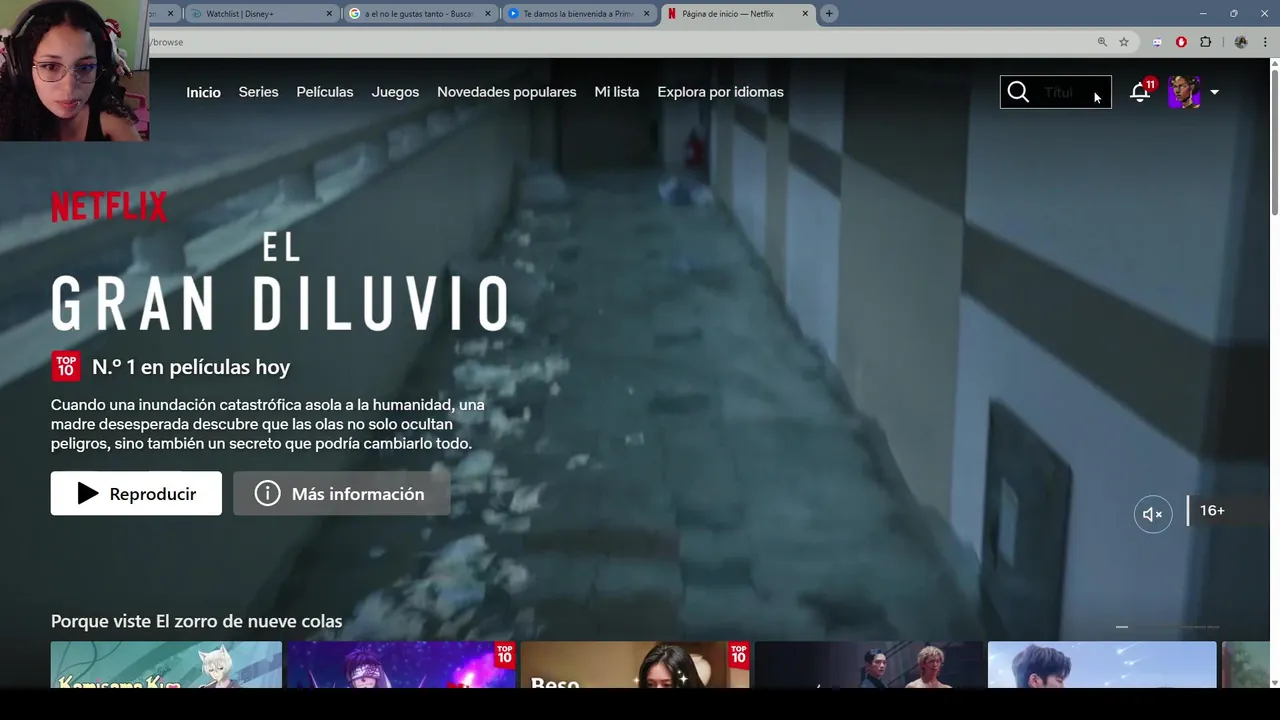The image size is (1280, 720).
Task: Click the scrollbar down arrow at bottom right
Action: [x=1274, y=682]
